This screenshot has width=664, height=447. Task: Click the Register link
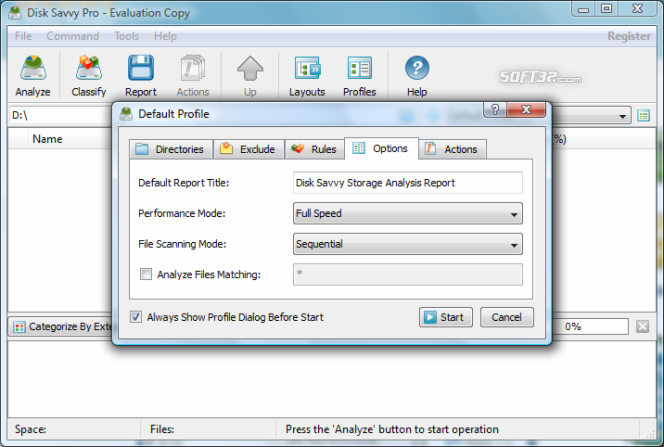point(629,36)
